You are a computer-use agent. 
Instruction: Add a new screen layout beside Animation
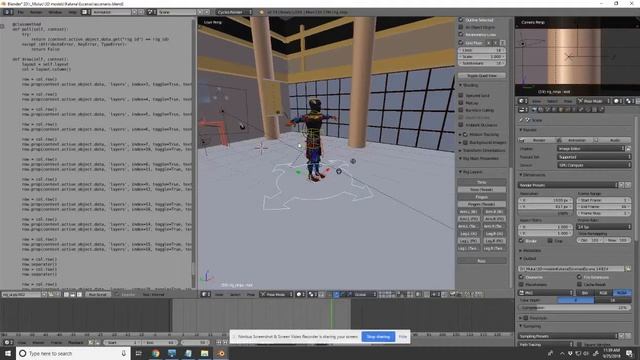134,12
